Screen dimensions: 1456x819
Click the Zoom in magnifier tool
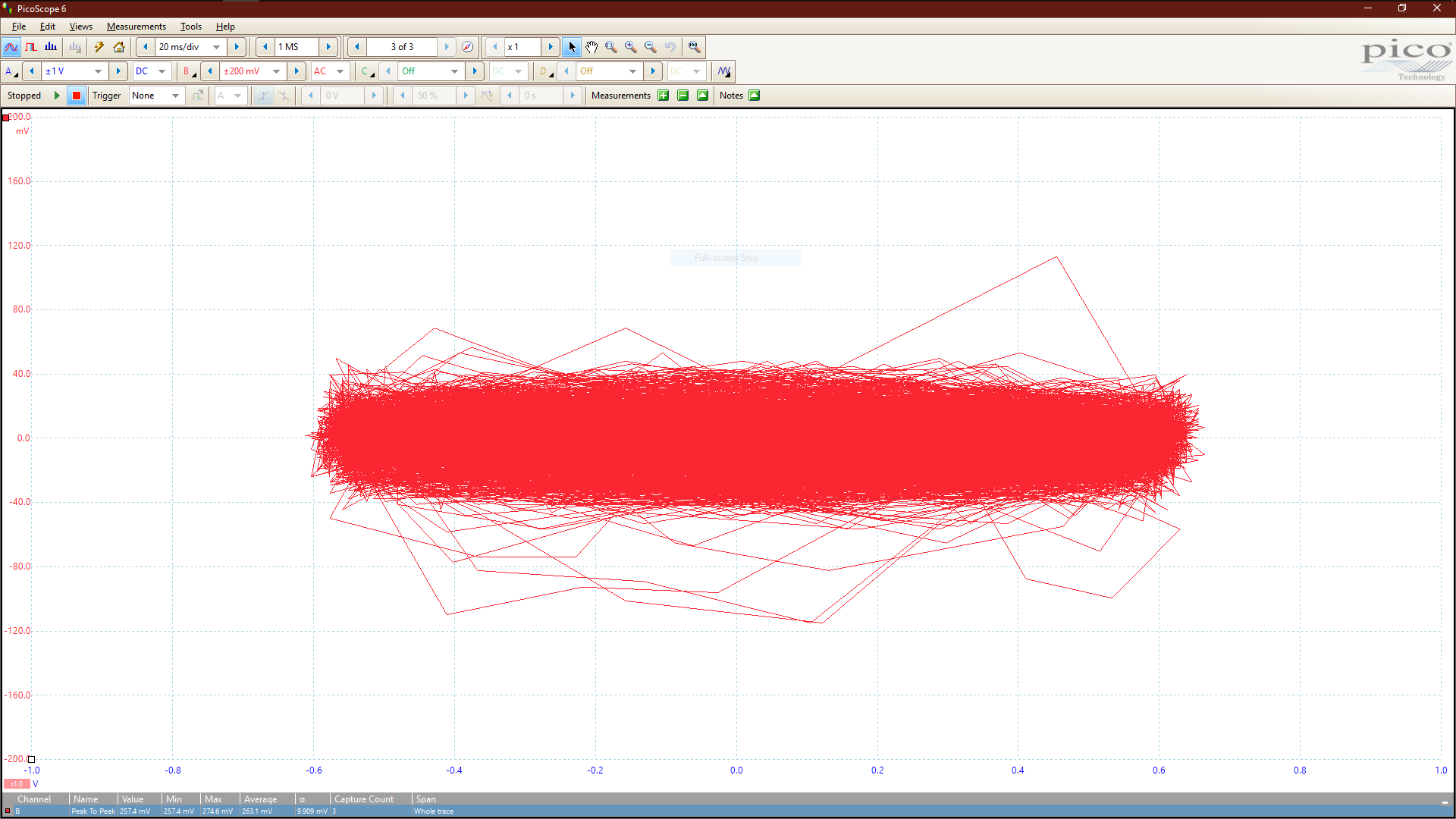pos(631,47)
